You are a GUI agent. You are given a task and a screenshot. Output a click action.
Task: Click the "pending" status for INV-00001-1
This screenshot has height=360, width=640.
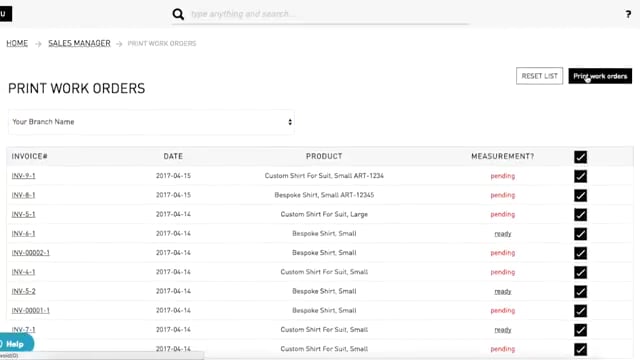tap(502, 311)
